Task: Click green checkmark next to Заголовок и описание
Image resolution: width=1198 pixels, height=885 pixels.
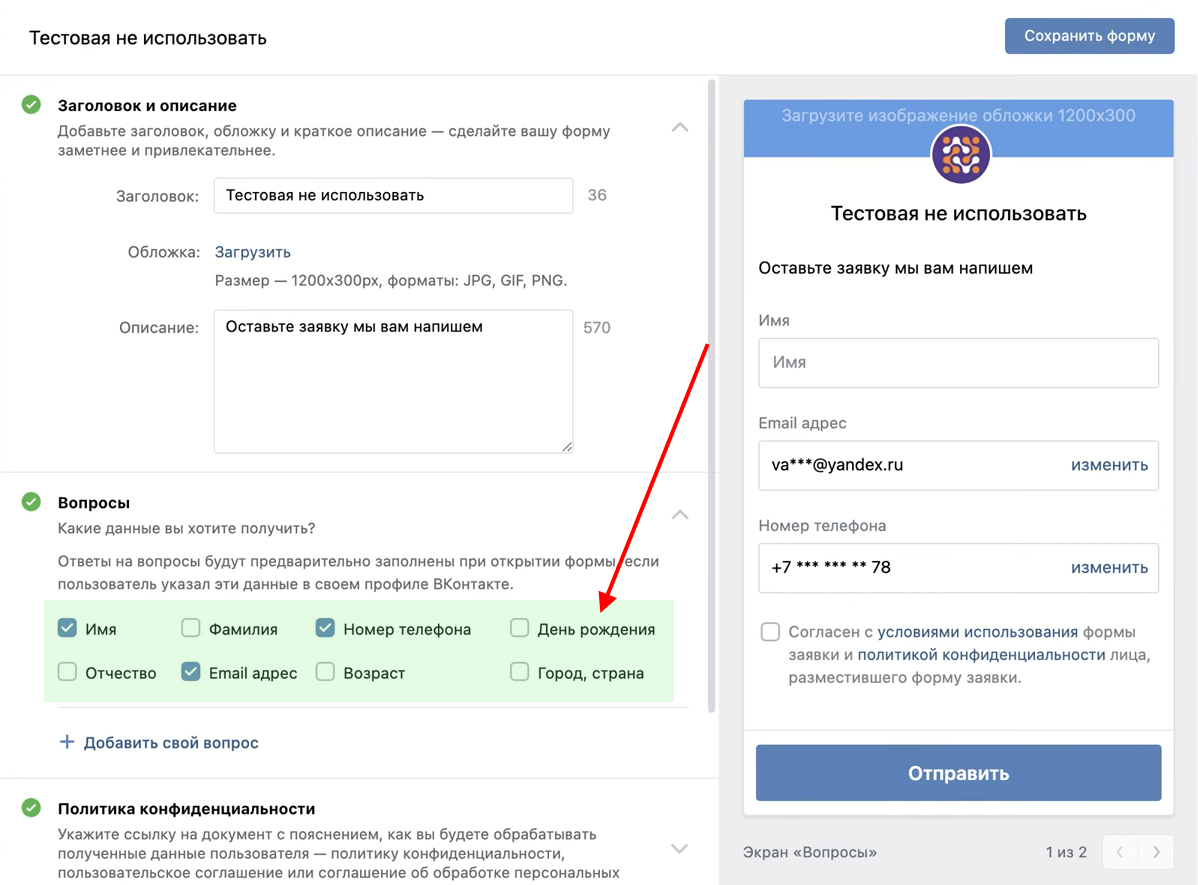Action: click(x=32, y=105)
